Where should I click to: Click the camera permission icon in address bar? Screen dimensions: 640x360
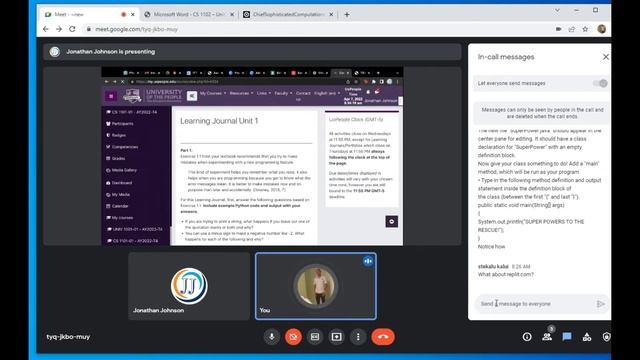(558, 29)
